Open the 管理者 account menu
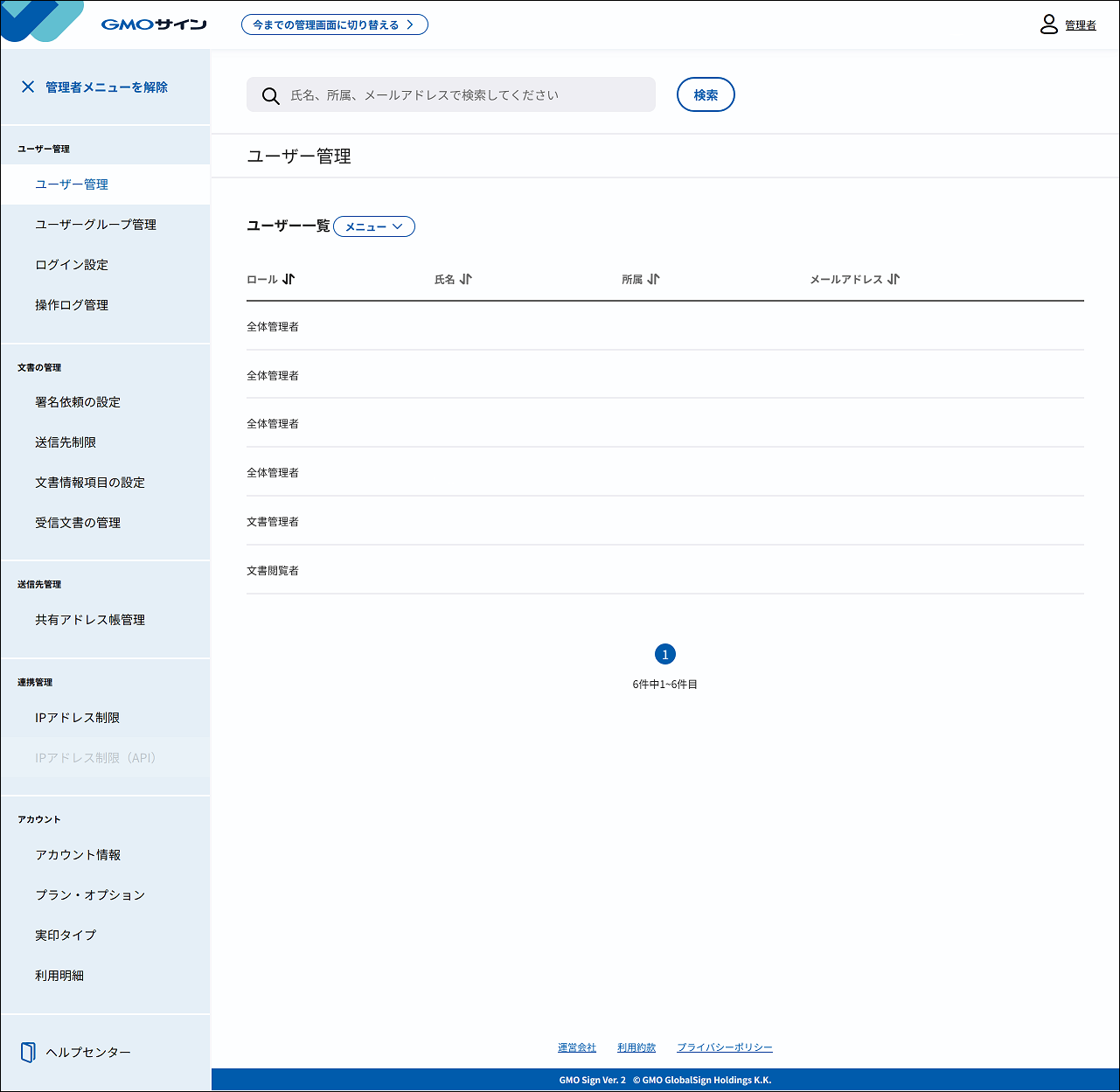The width and height of the screenshot is (1120, 1092). [1080, 25]
